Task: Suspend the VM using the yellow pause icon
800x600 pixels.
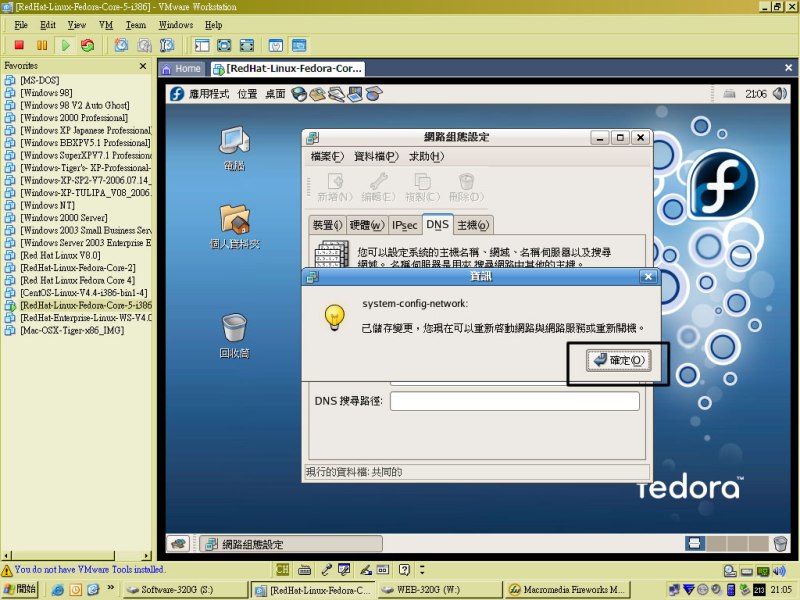Action: pyautogui.click(x=42, y=45)
